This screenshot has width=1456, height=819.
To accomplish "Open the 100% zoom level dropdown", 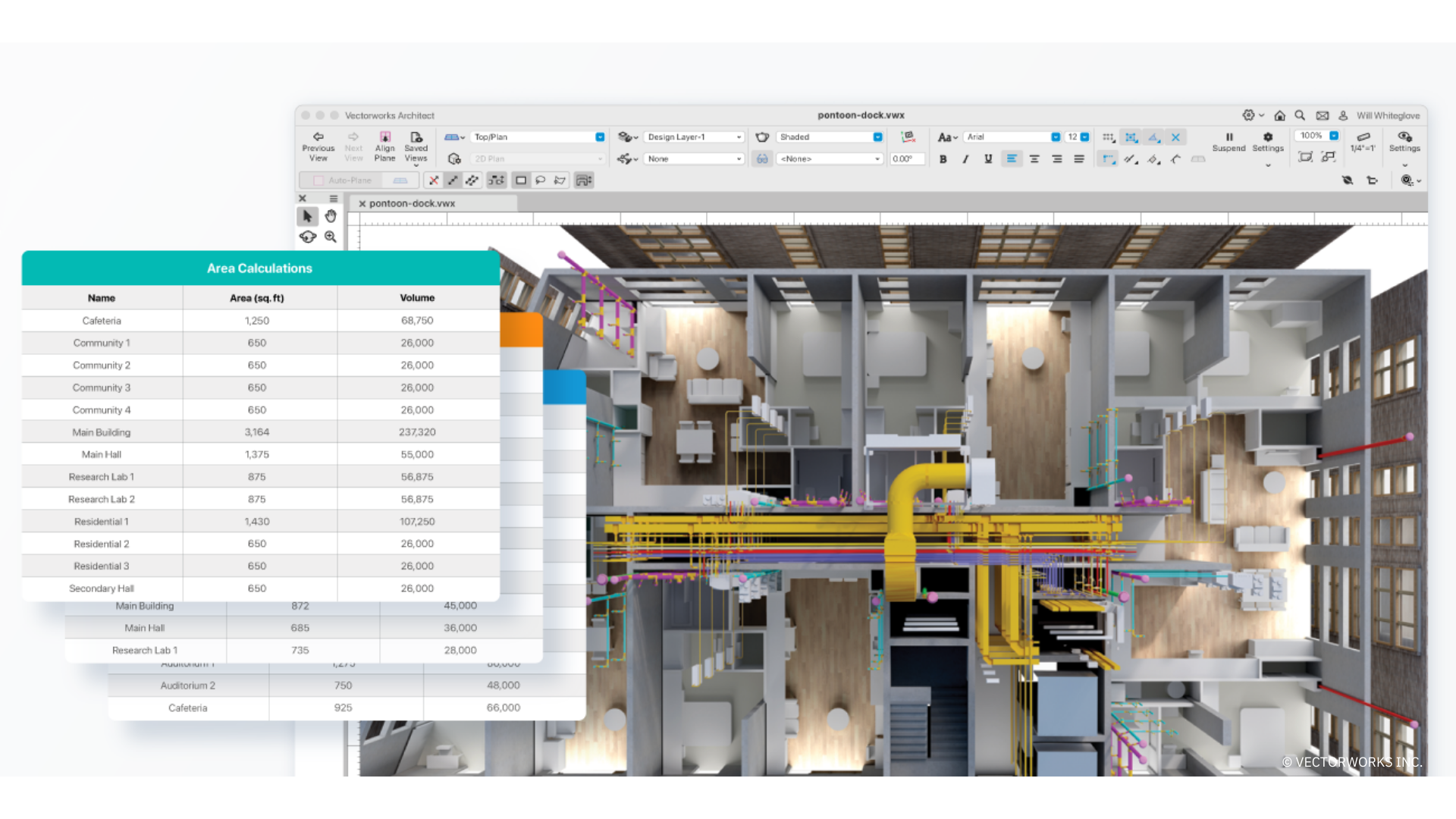I will coord(1319,136).
